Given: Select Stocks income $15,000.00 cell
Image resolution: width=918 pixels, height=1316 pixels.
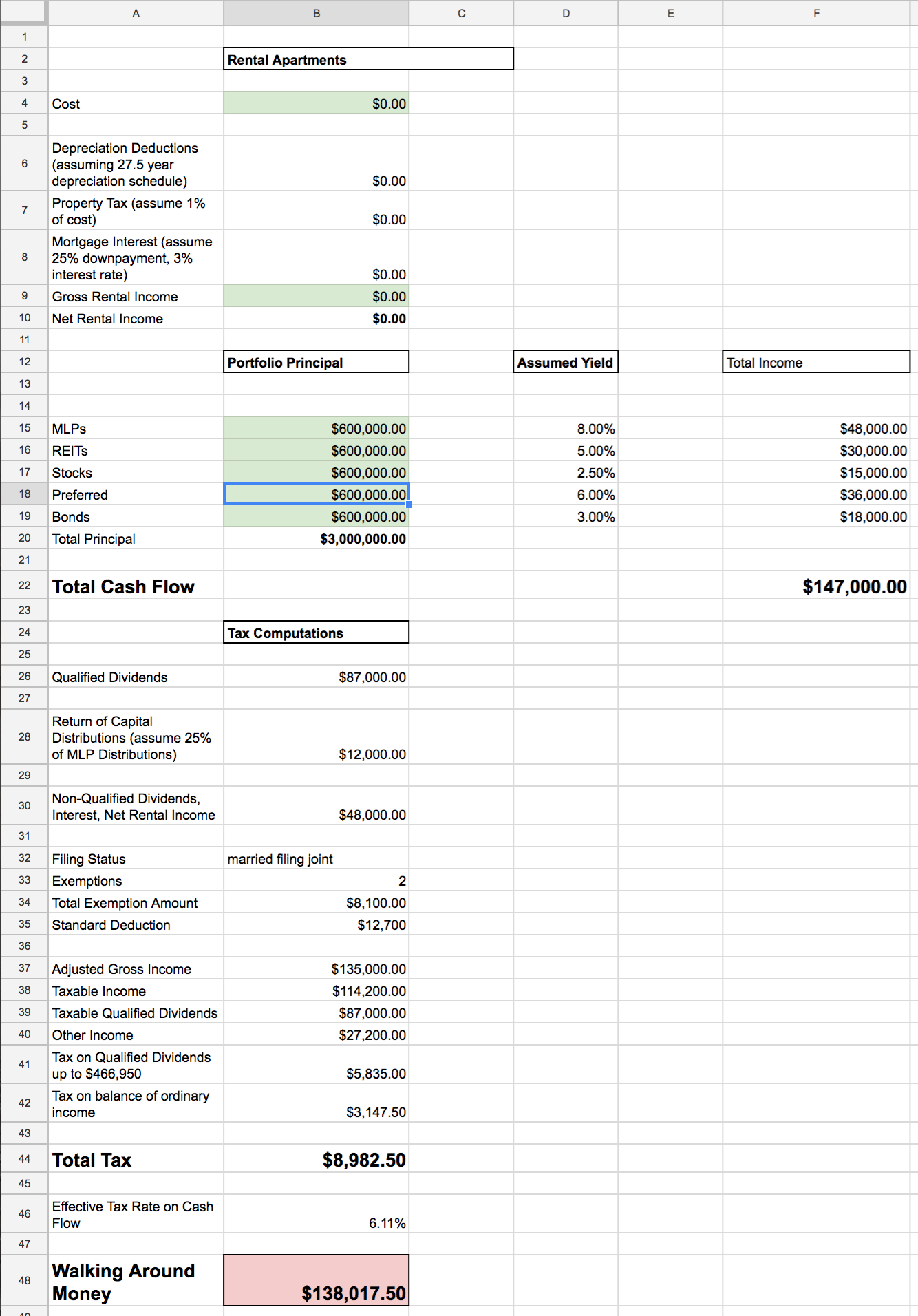Looking at the screenshot, I should [816, 472].
